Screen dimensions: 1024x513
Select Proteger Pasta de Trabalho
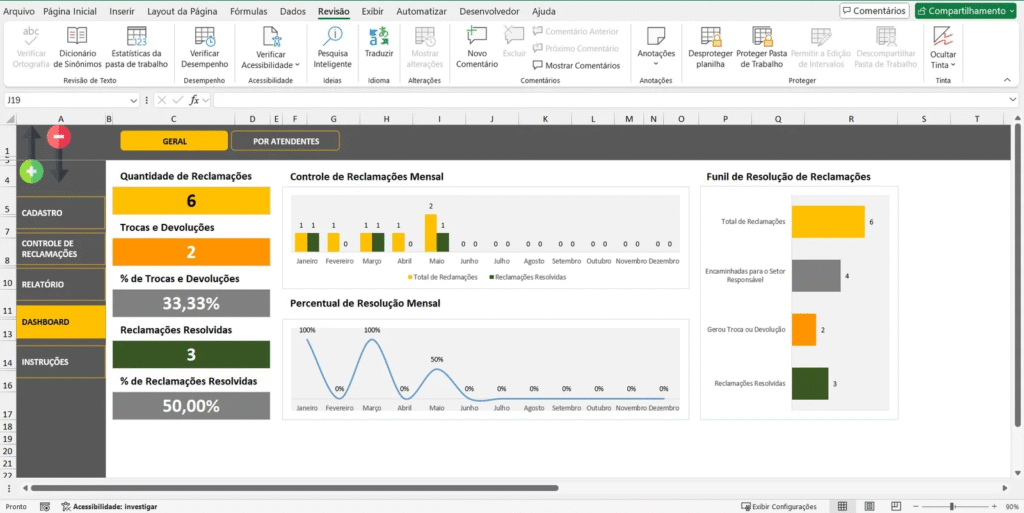click(761, 46)
